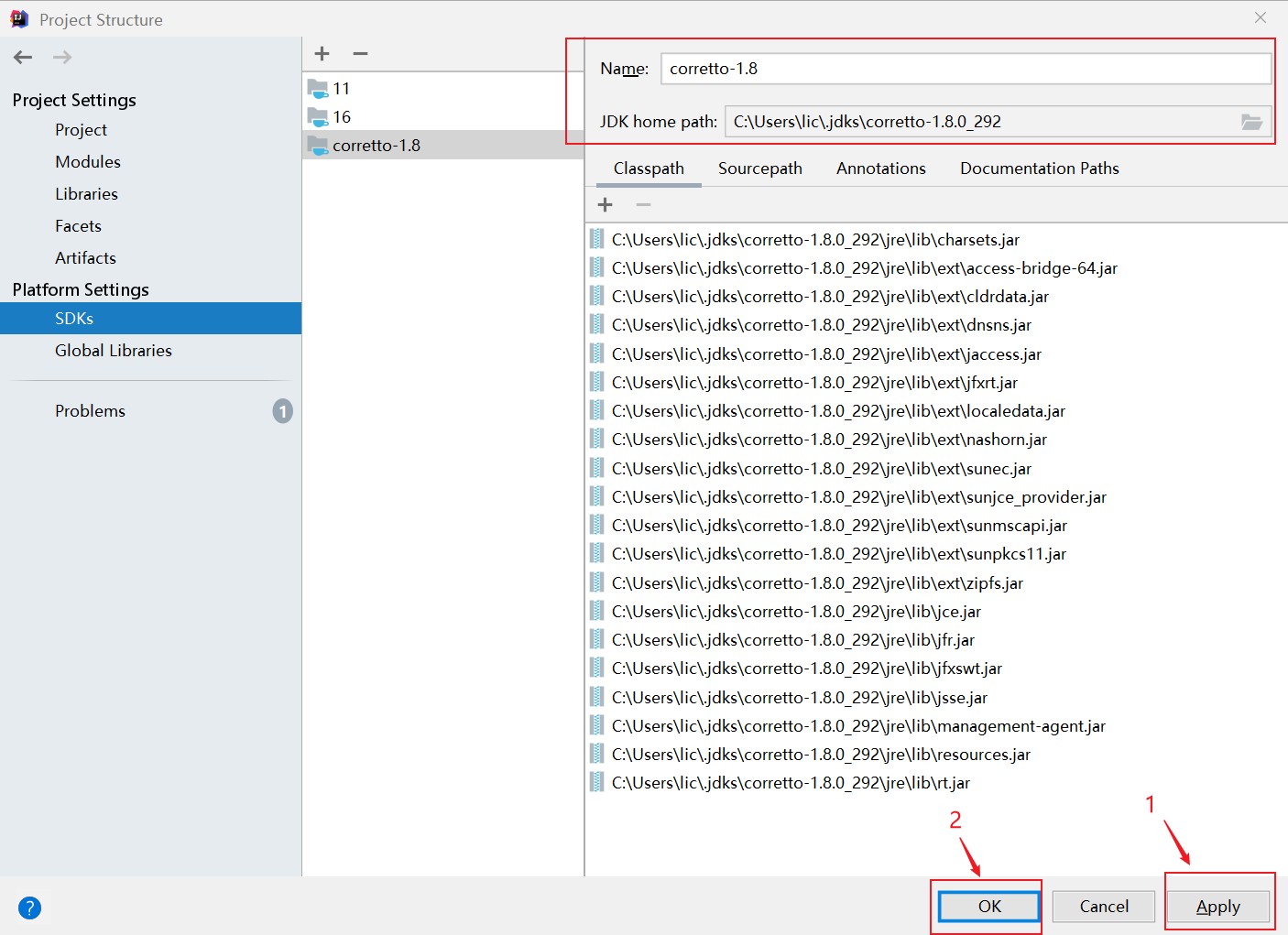
Task: Remove classpath entry with disabled minus icon
Action: tap(643, 205)
